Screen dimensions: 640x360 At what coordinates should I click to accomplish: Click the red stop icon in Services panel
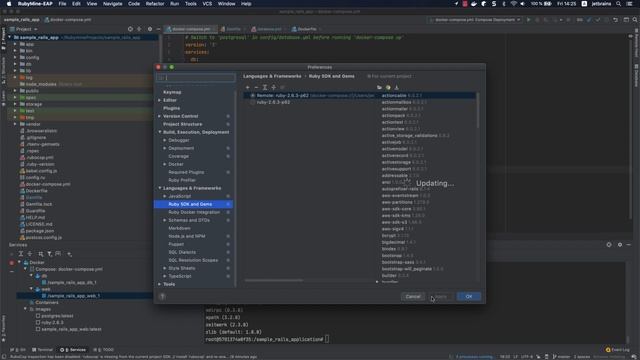[11, 263]
